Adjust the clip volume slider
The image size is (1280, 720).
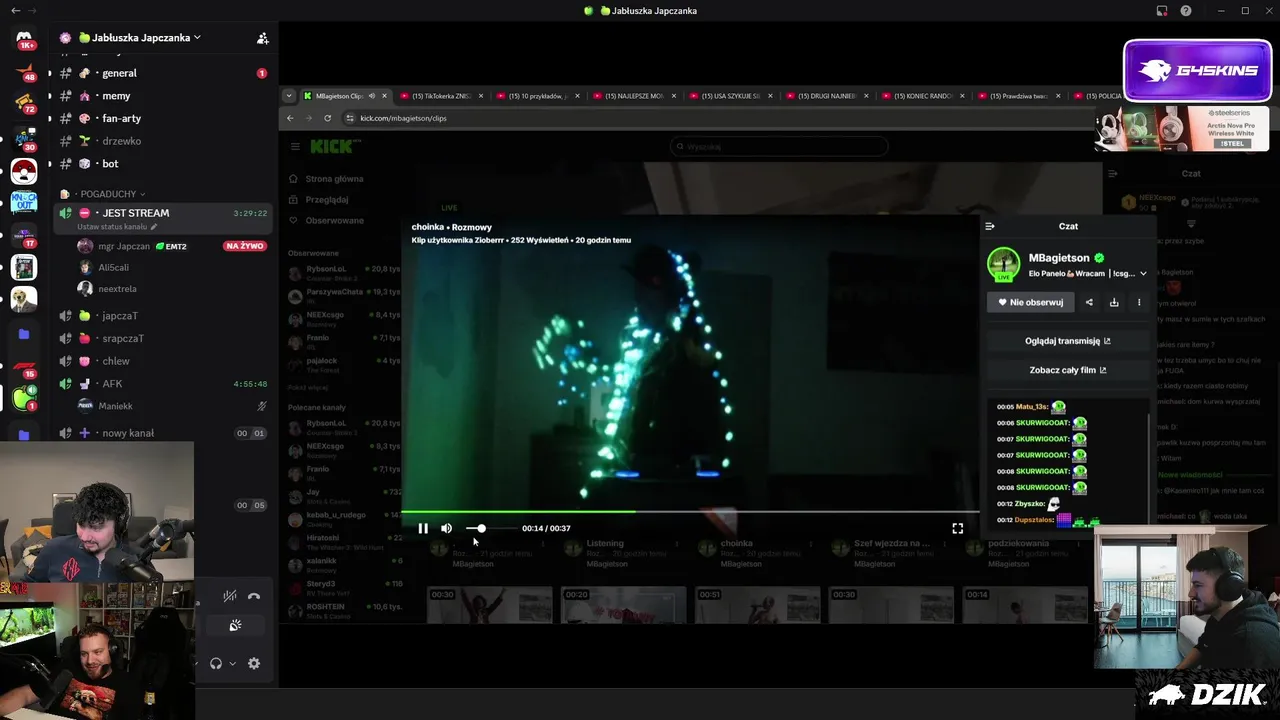click(x=490, y=528)
